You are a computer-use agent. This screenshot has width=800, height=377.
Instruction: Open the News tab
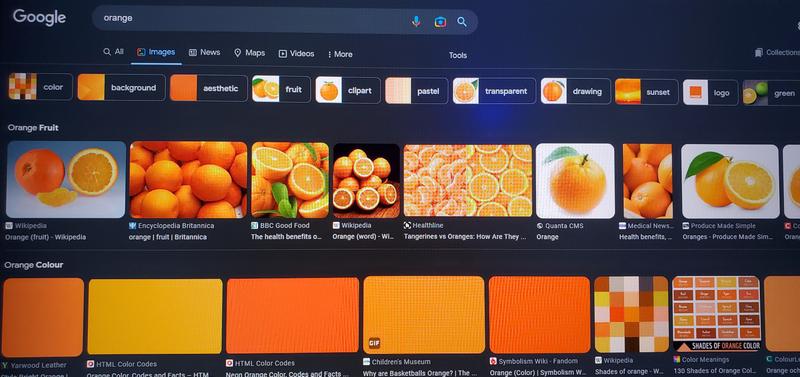(x=205, y=52)
